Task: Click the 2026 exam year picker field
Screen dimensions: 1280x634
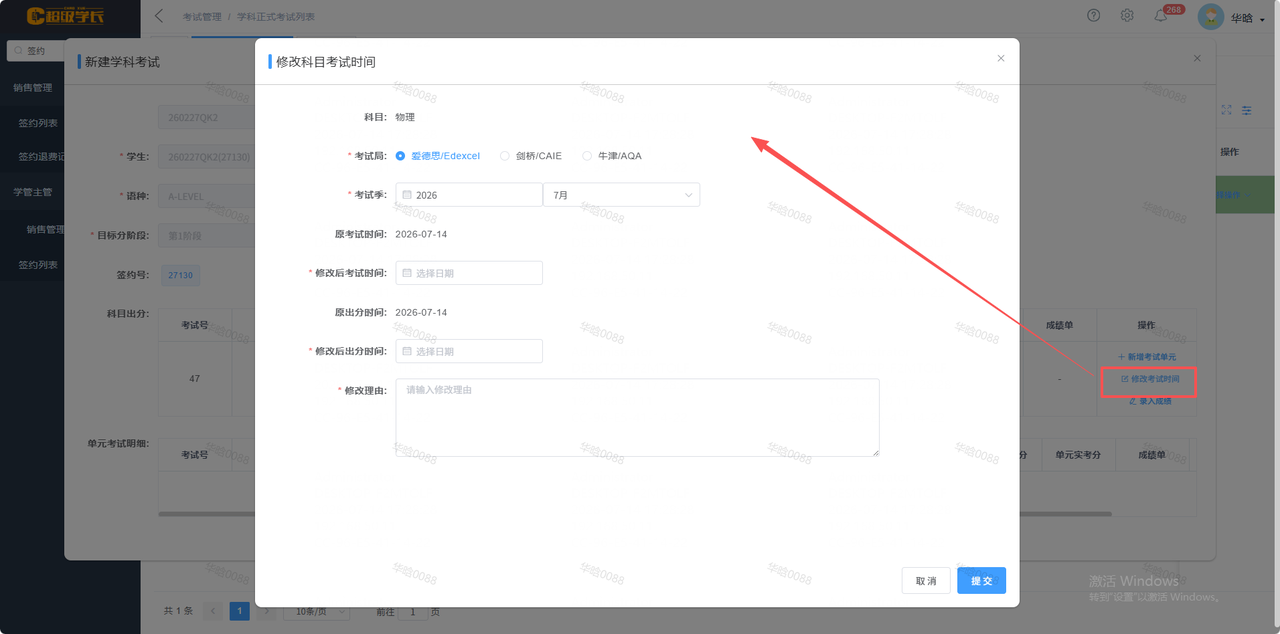Action: click(469, 195)
